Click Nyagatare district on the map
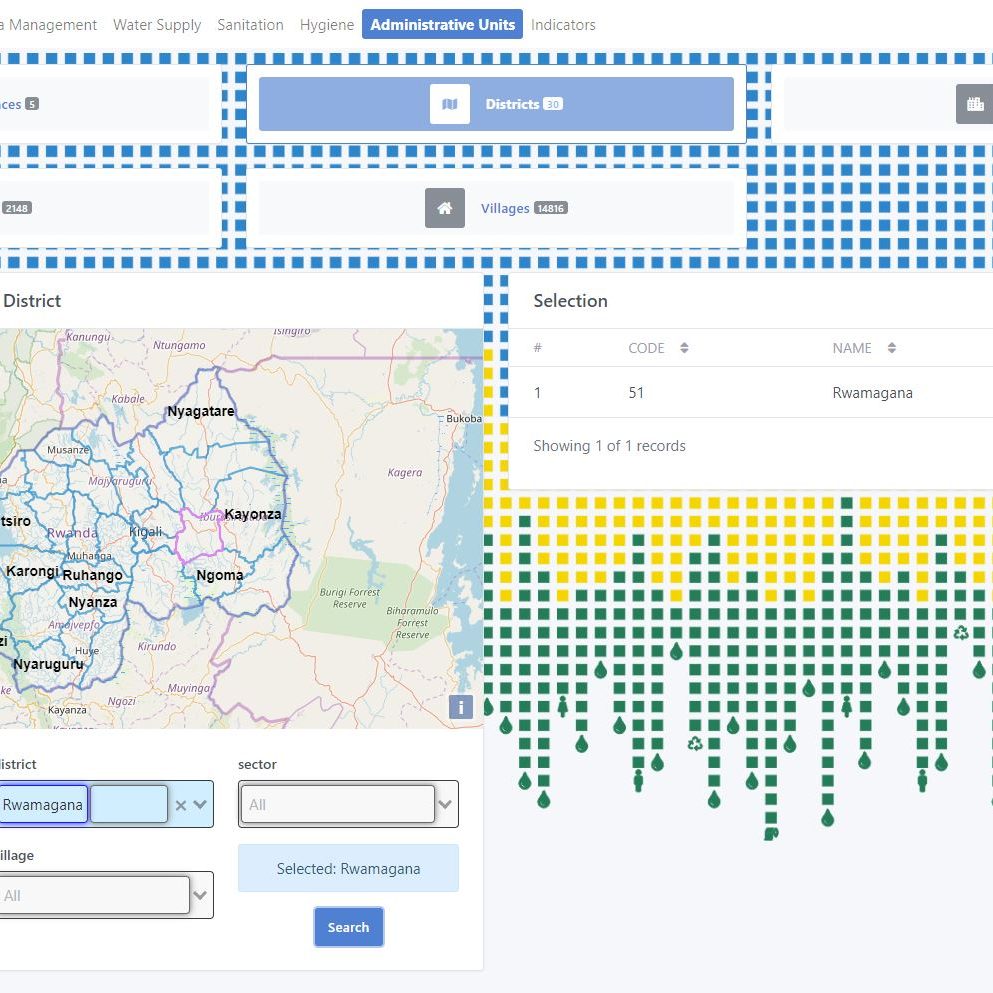Image resolution: width=993 pixels, height=993 pixels. click(x=201, y=411)
